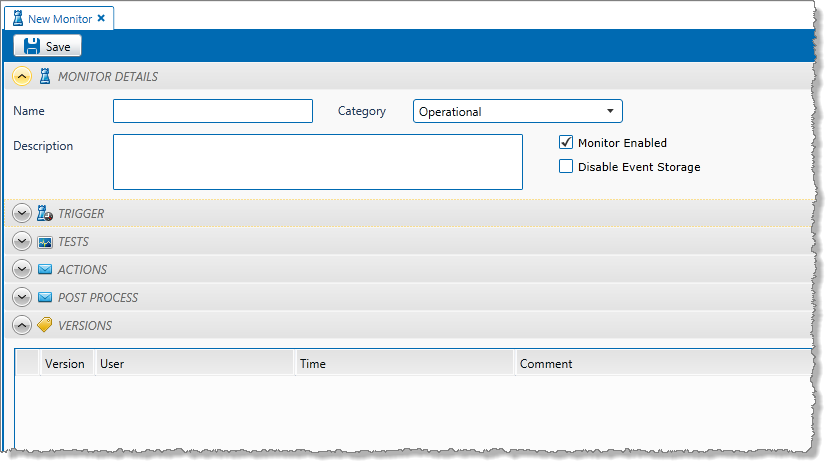
Task: Click the POST PROCESS heading text
Action: 98,297
